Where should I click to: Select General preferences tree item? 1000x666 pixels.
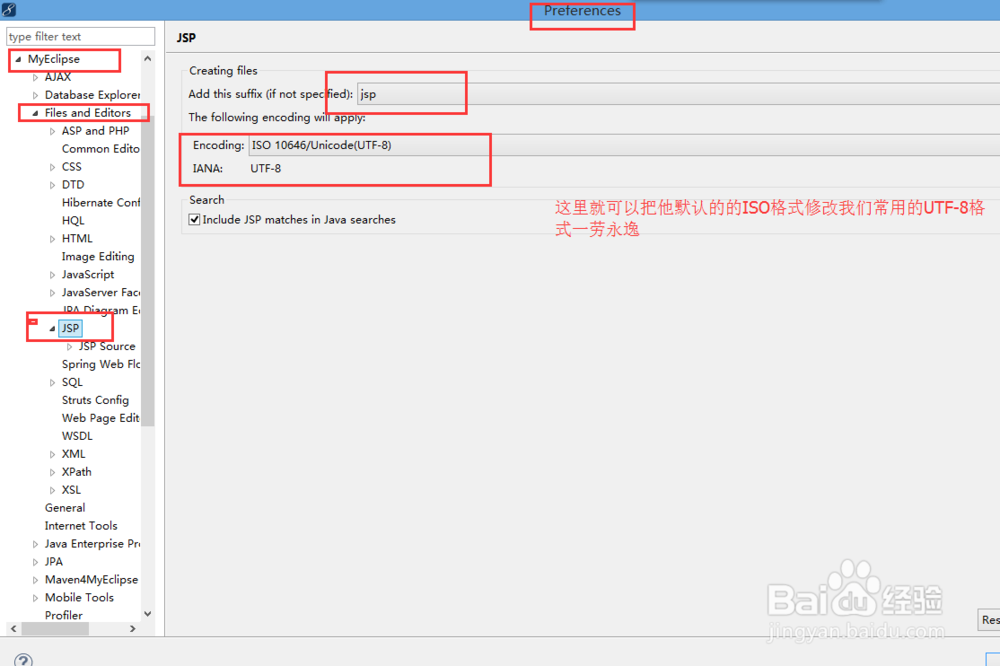click(x=64, y=508)
